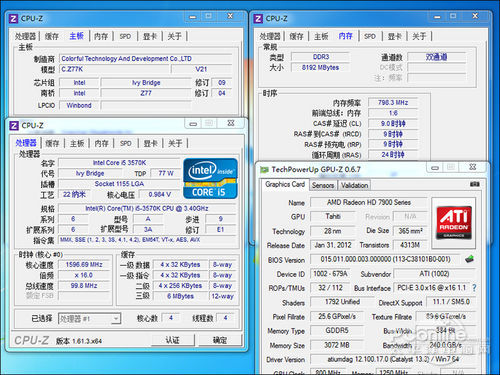500x375 pixels.
Task: Click the 双通道 channel count value
Action: [x=436, y=57]
